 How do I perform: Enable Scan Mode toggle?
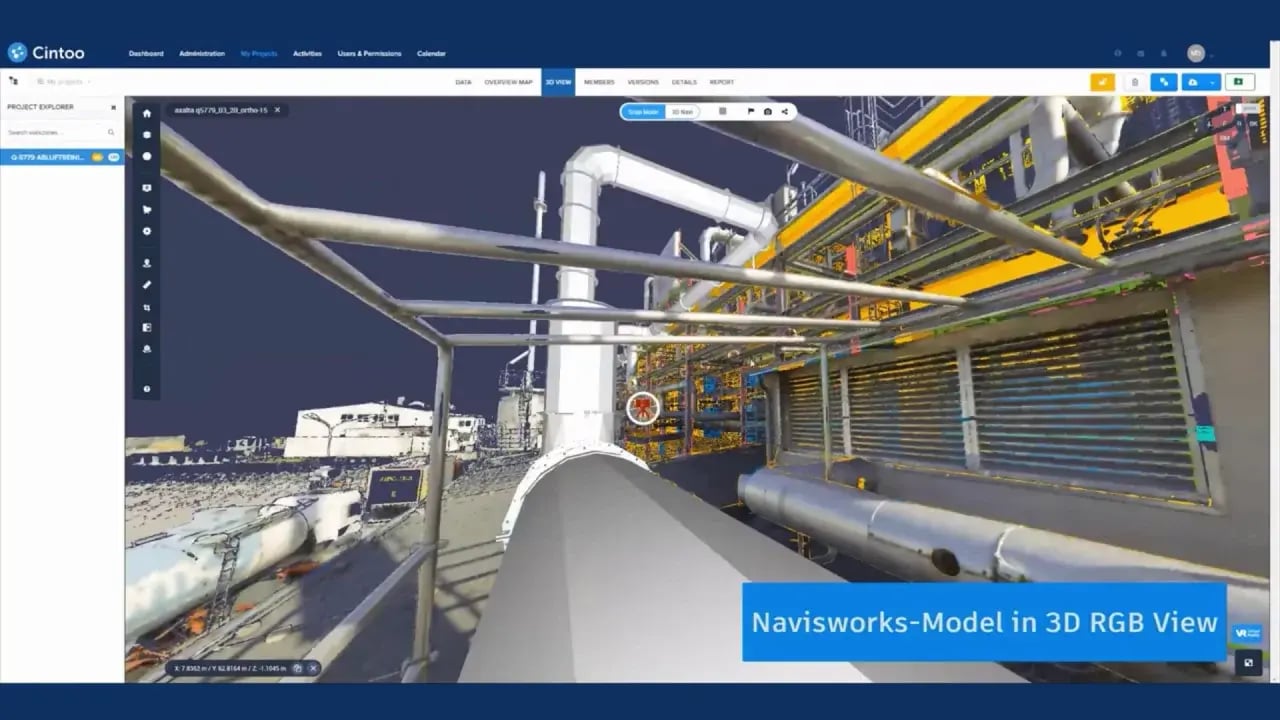643,112
